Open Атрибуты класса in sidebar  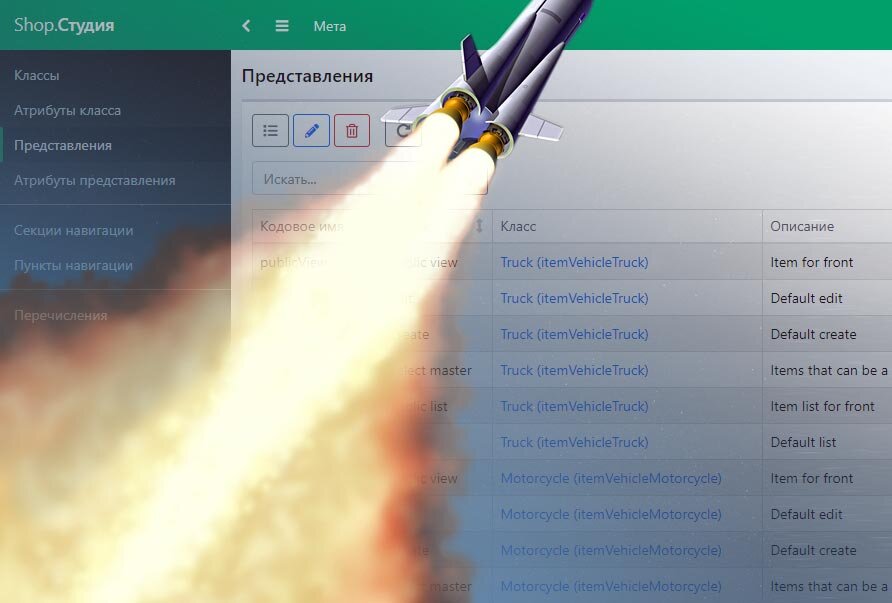click(x=115, y=110)
